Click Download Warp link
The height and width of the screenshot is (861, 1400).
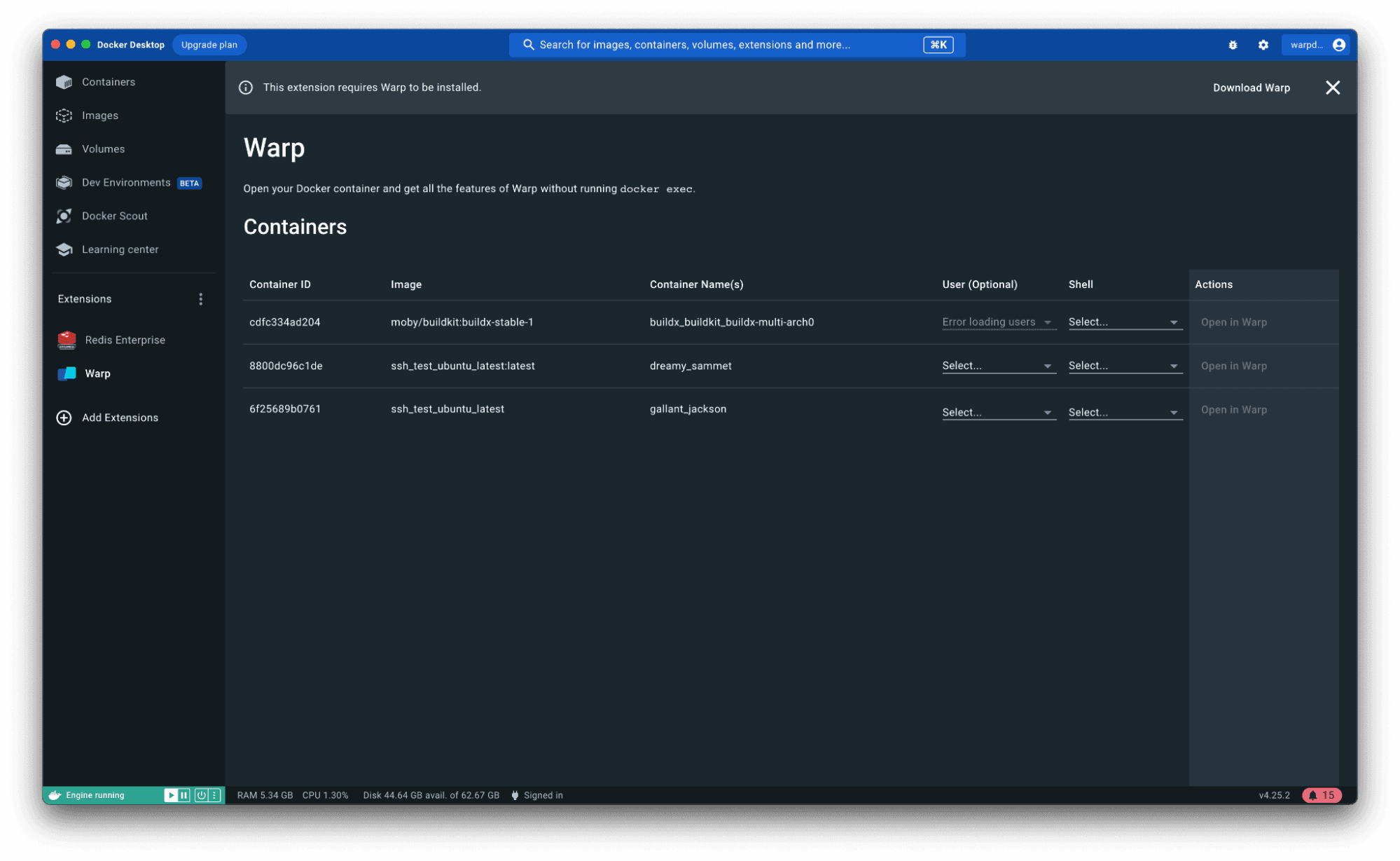pos(1251,88)
